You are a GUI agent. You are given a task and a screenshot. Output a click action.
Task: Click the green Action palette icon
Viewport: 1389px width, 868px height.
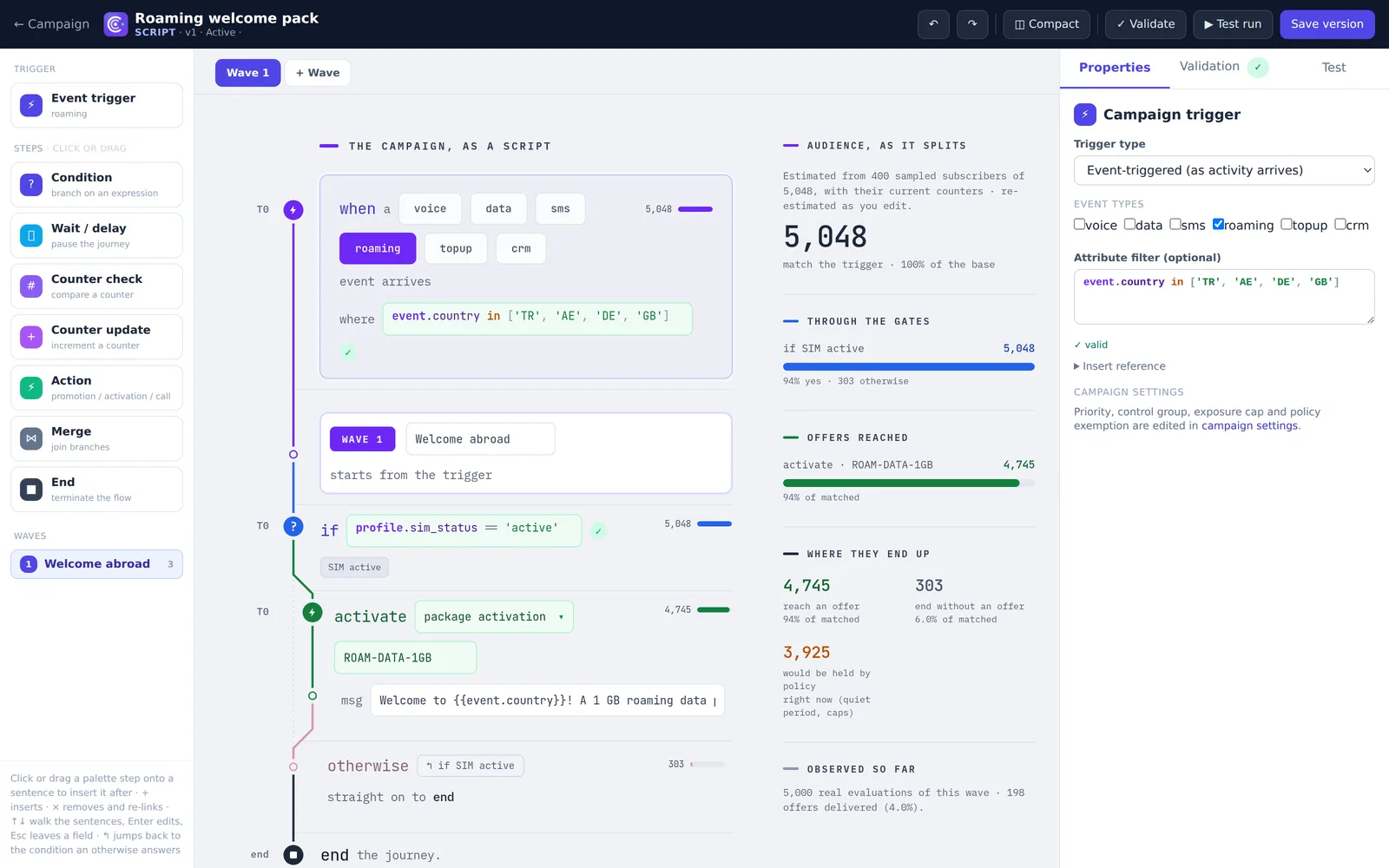(31, 387)
